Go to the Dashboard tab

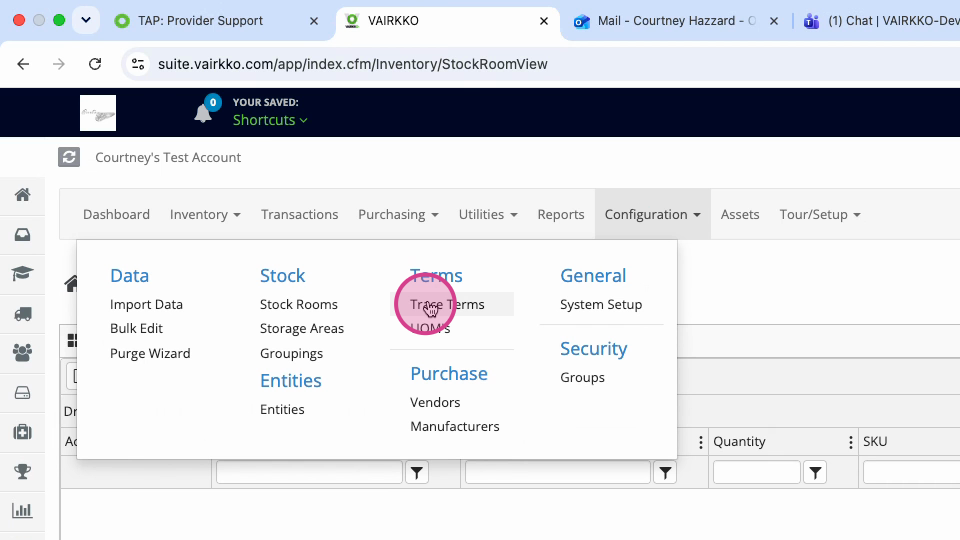point(116,214)
